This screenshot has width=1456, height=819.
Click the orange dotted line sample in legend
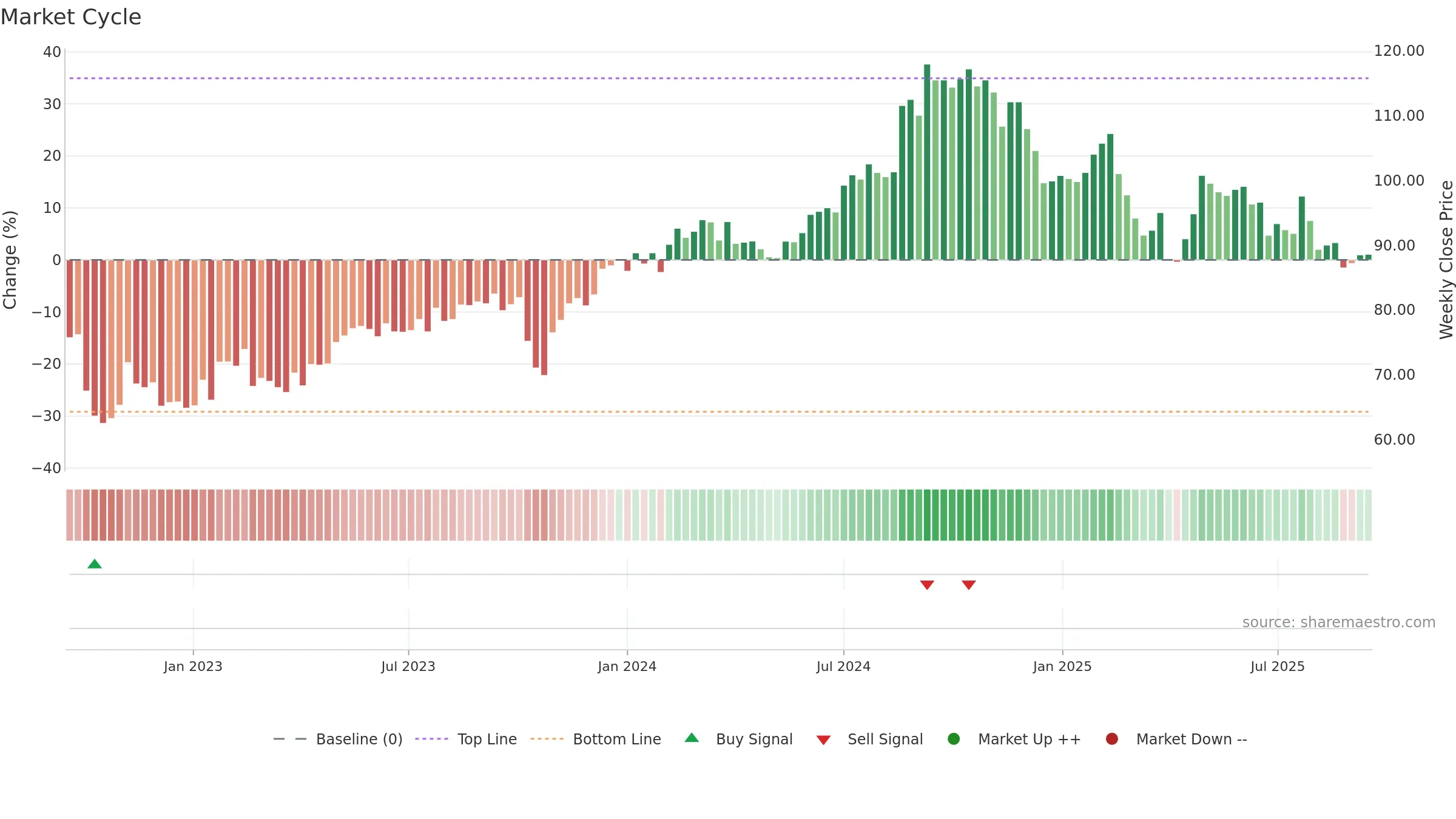tap(547, 739)
